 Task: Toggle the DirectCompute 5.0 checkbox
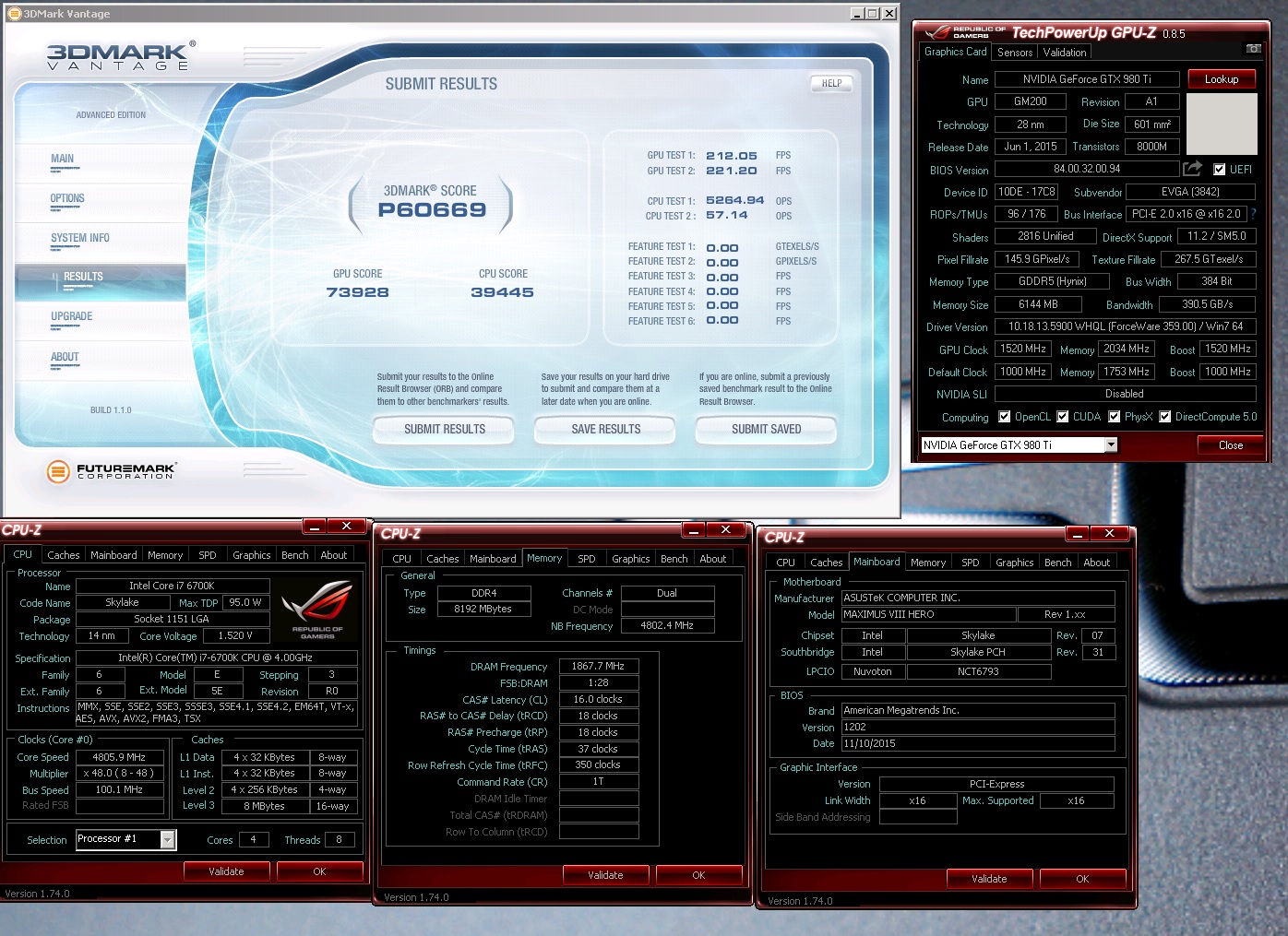point(1165,417)
